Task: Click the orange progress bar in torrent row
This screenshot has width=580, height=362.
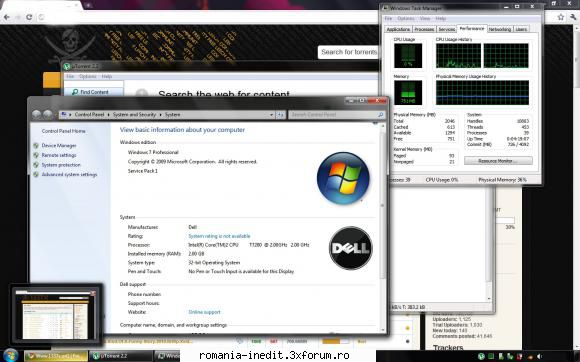Action: [x=335, y=341]
